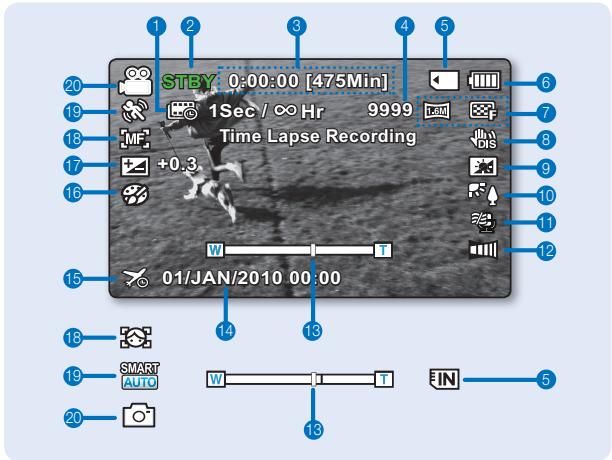This screenshot has width=612, height=460.
Task: Tap the face detection icon below screen
Action: (135, 337)
